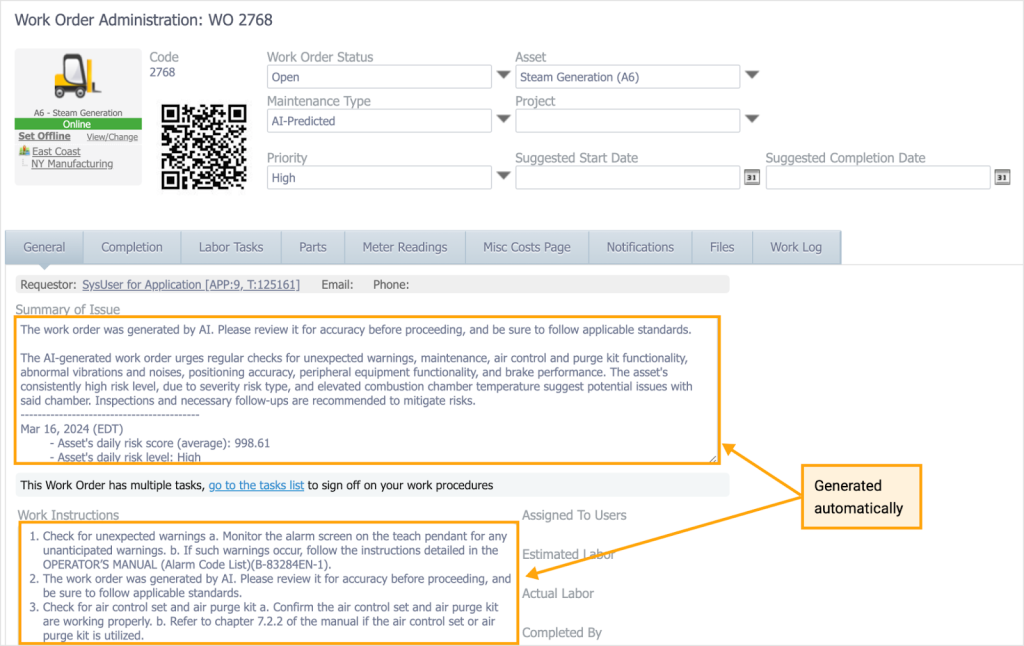
Task: Expand the Priority dropdown
Action: 504,177
